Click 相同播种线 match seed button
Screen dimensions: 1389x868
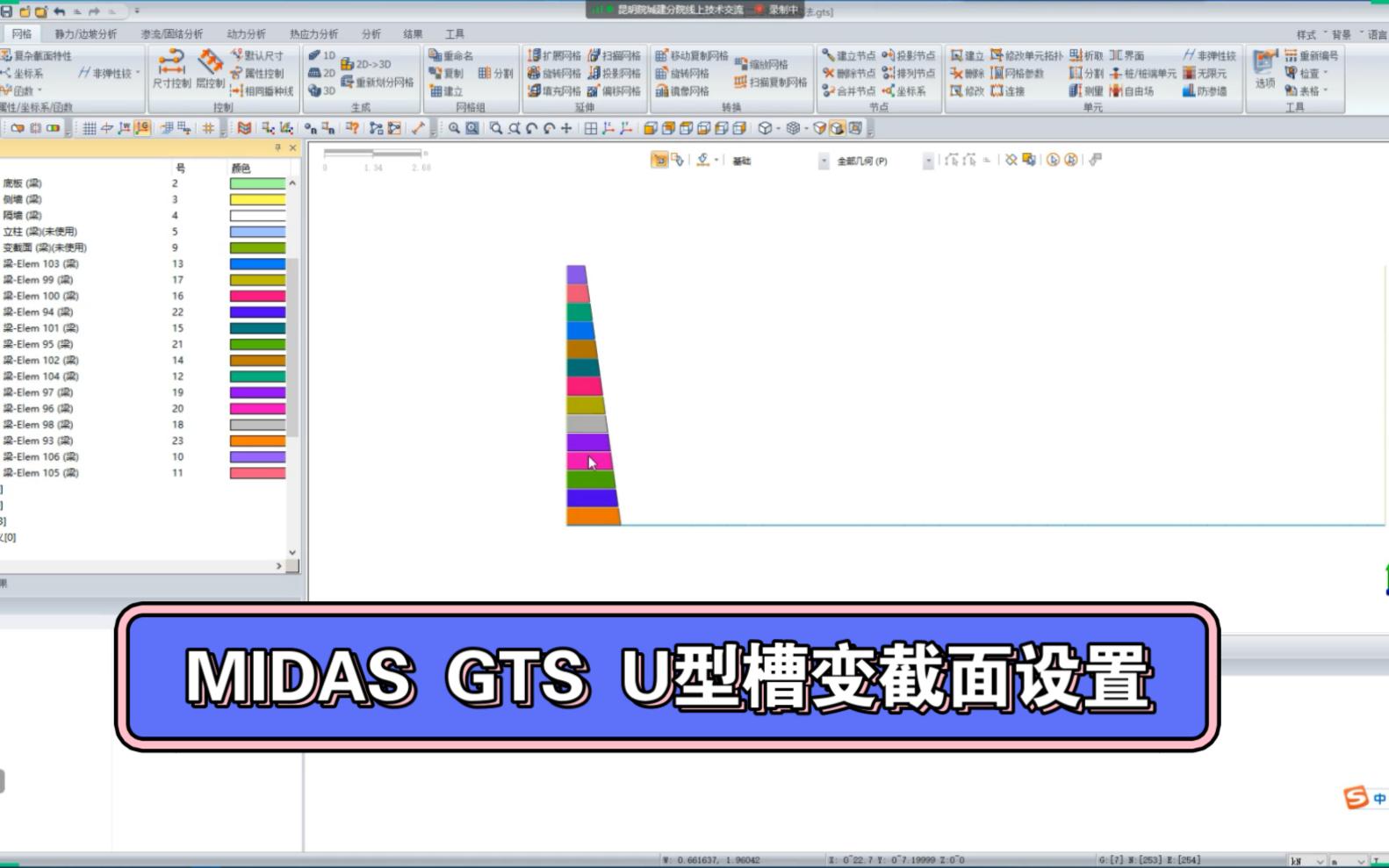[262, 90]
